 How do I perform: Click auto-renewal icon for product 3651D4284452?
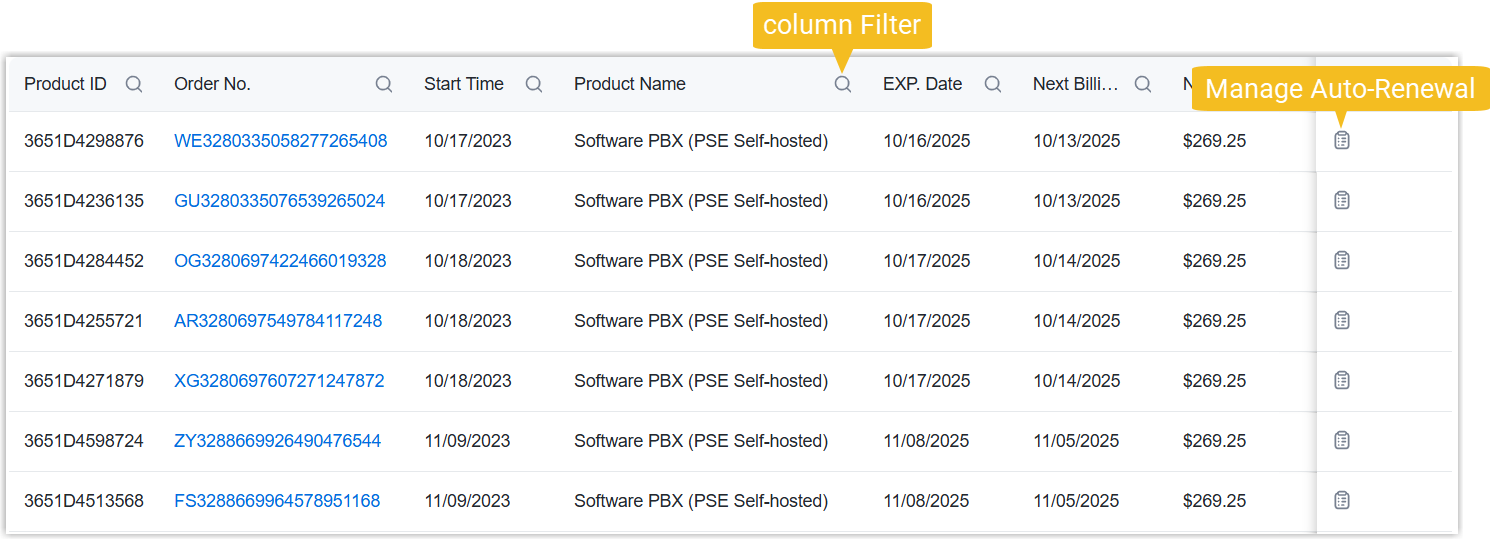click(x=1342, y=261)
